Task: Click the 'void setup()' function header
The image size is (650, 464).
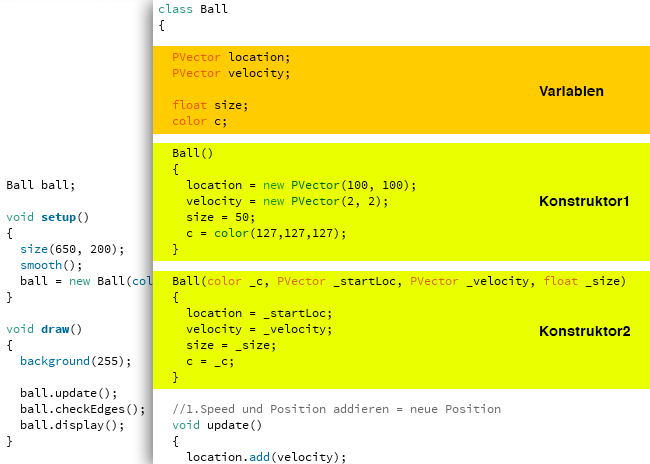Action: [47, 216]
